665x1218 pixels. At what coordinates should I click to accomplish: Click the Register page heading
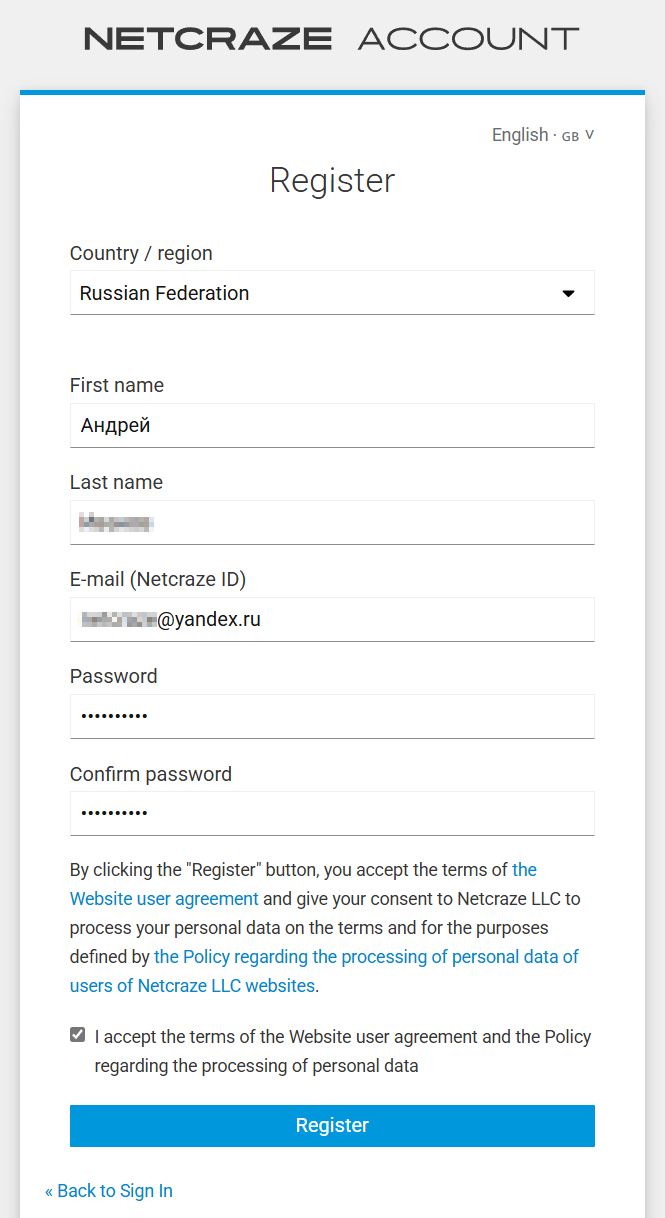[x=332, y=181]
